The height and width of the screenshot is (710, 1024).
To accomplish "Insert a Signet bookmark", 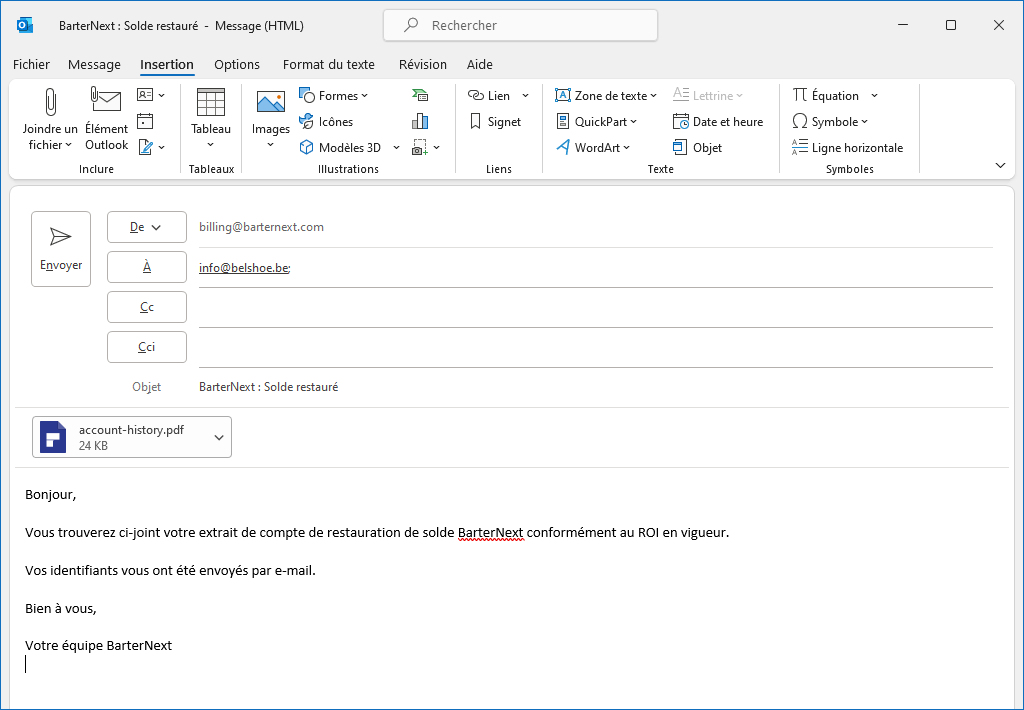I will pyautogui.click(x=495, y=121).
